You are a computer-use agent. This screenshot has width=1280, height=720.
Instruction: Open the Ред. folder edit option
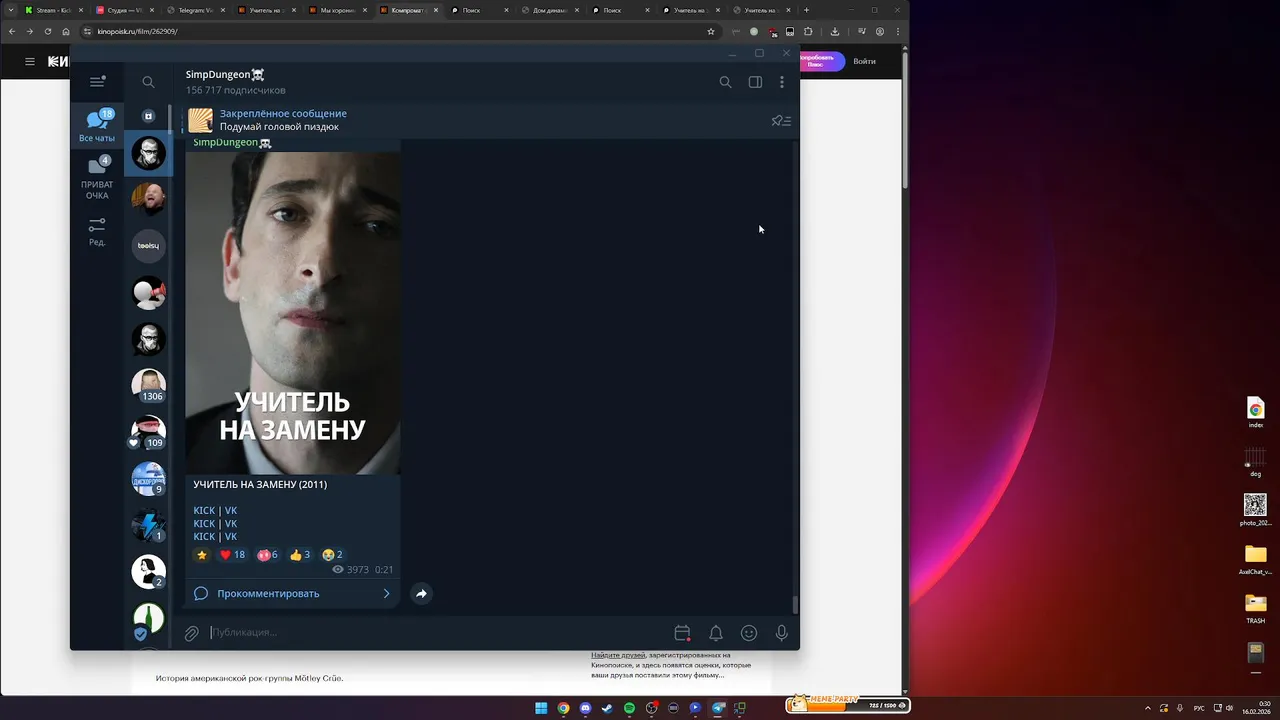click(97, 231)
